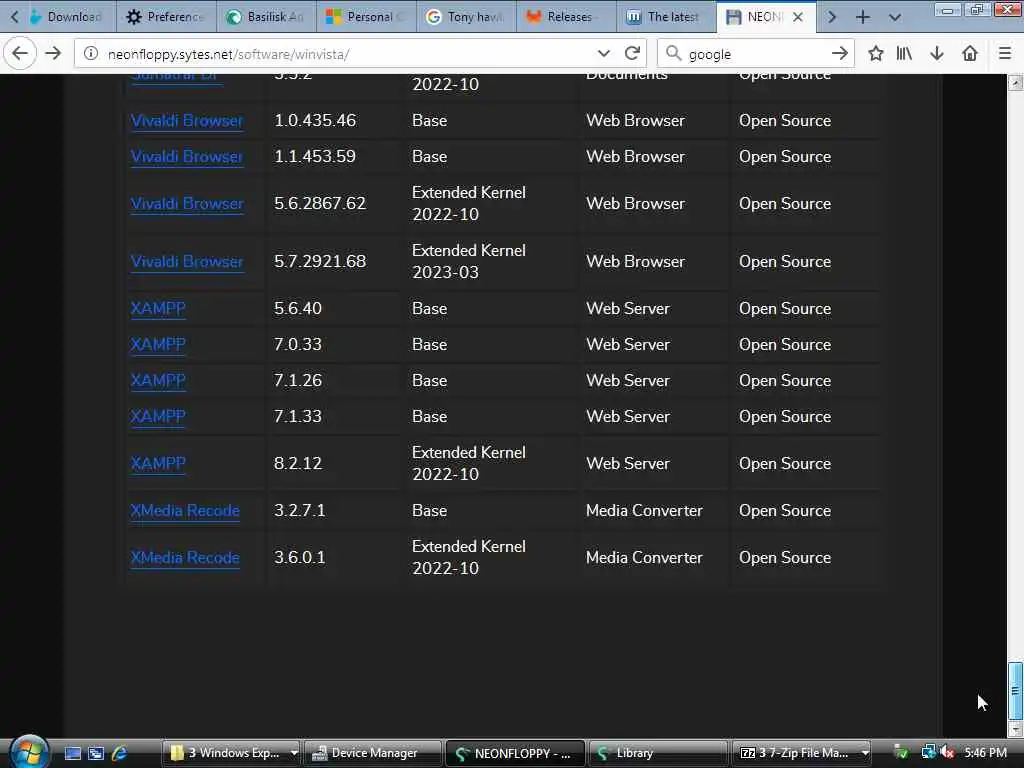
Task: Click Switch between windows quick launch icon
Action: point(96,753)
